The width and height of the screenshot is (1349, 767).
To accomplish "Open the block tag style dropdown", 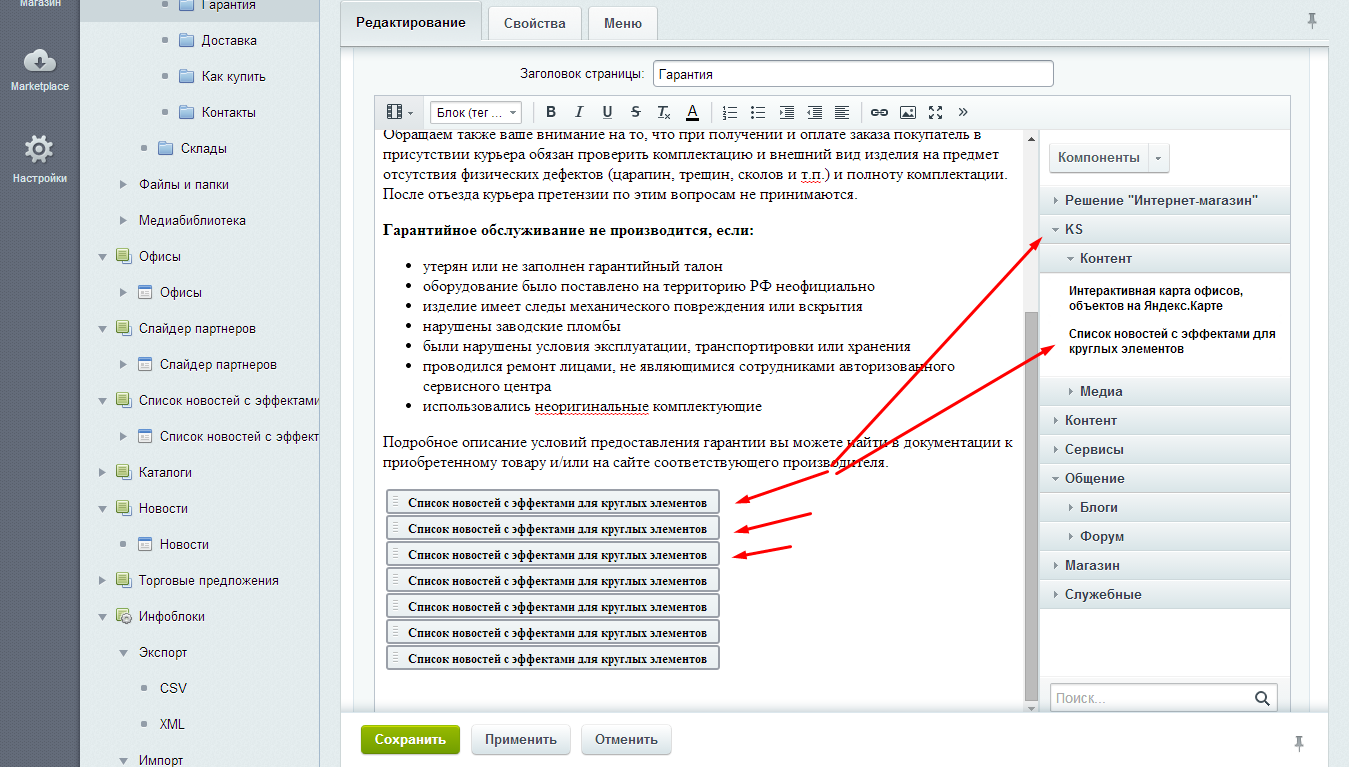I will point(476,112).
